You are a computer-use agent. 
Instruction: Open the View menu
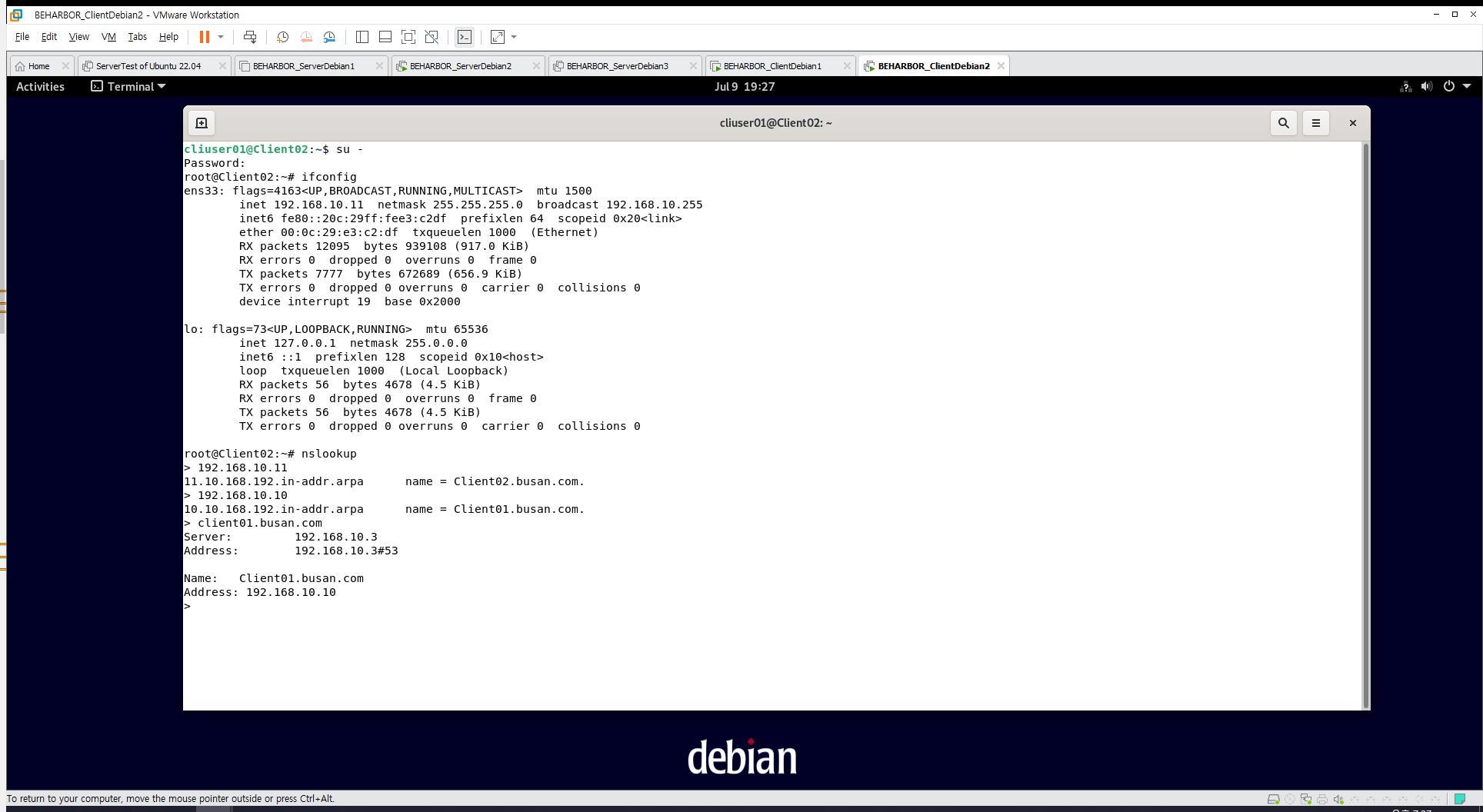pyautogui.click(x=78, y=37)
